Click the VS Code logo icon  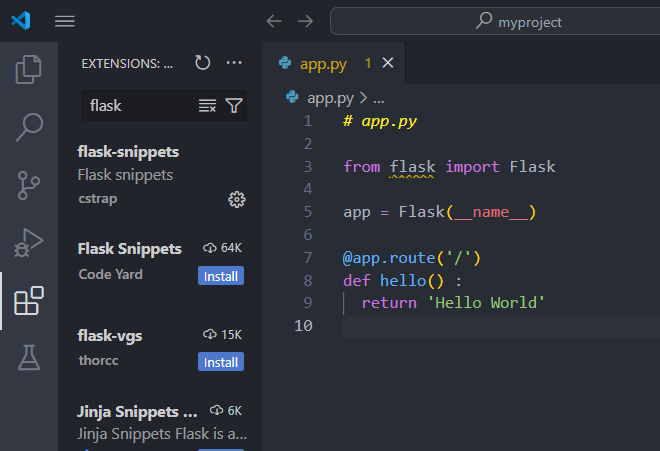tap(21, 21)
